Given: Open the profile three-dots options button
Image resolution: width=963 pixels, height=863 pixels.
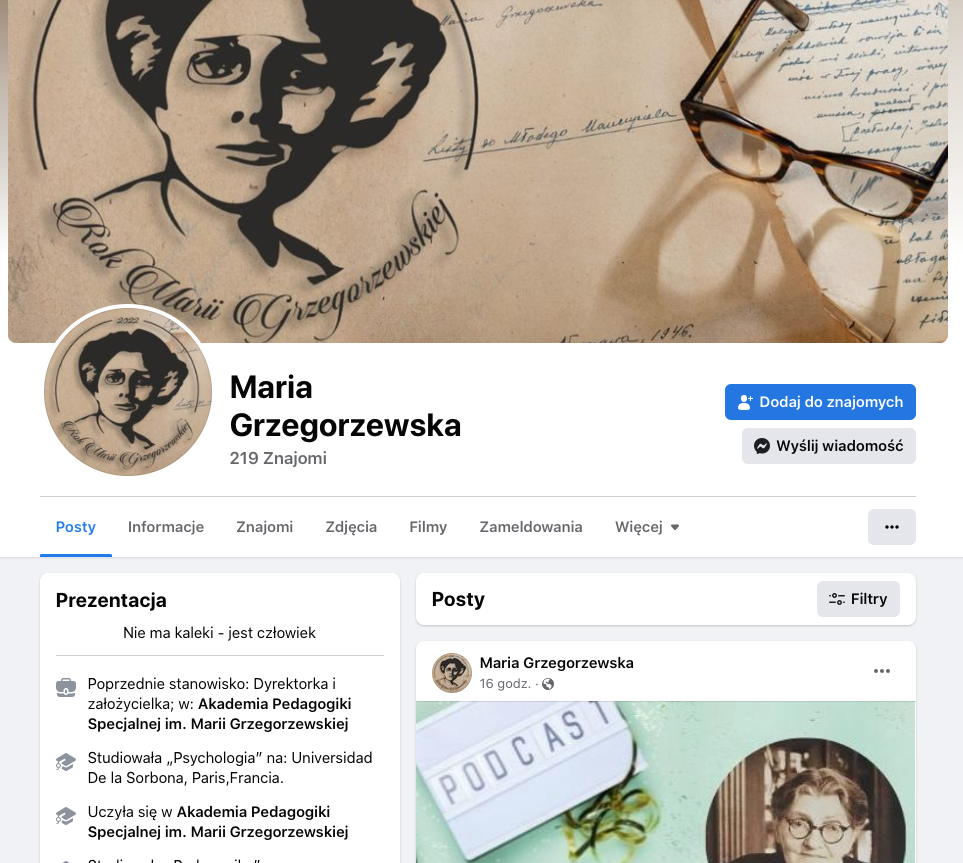Looking at the screenshot, I should [x=891, y=527].
